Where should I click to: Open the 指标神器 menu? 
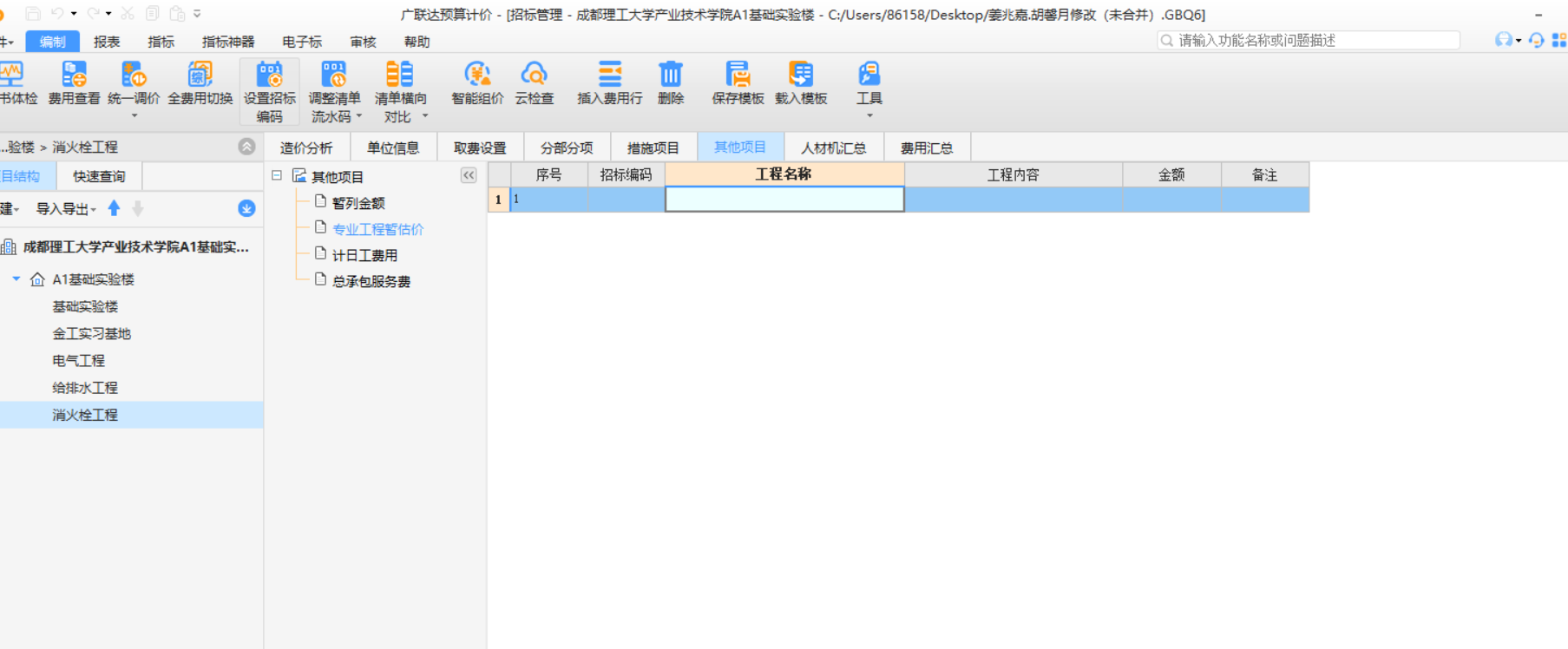[x=228, y=41]
